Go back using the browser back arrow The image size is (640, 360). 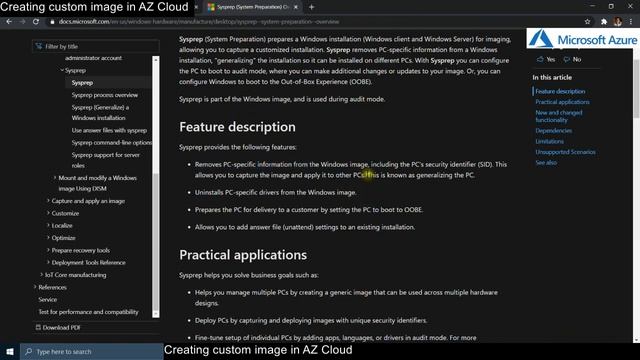pyautogui.click(x=9, y=22)
